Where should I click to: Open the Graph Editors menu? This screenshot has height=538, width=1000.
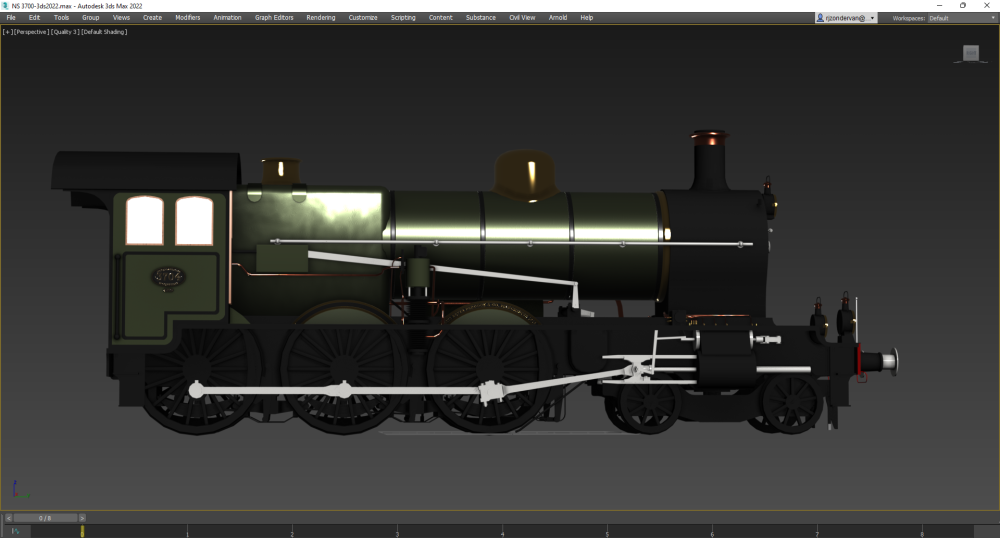(274, 18)
